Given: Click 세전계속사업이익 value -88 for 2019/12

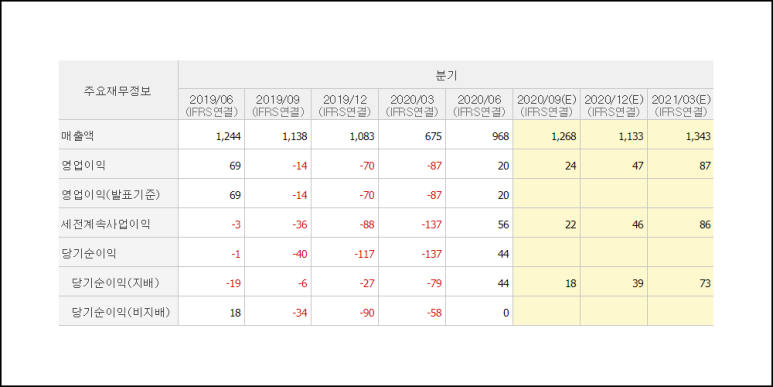Looking at the screenshot, I should (x=366, y=225).
